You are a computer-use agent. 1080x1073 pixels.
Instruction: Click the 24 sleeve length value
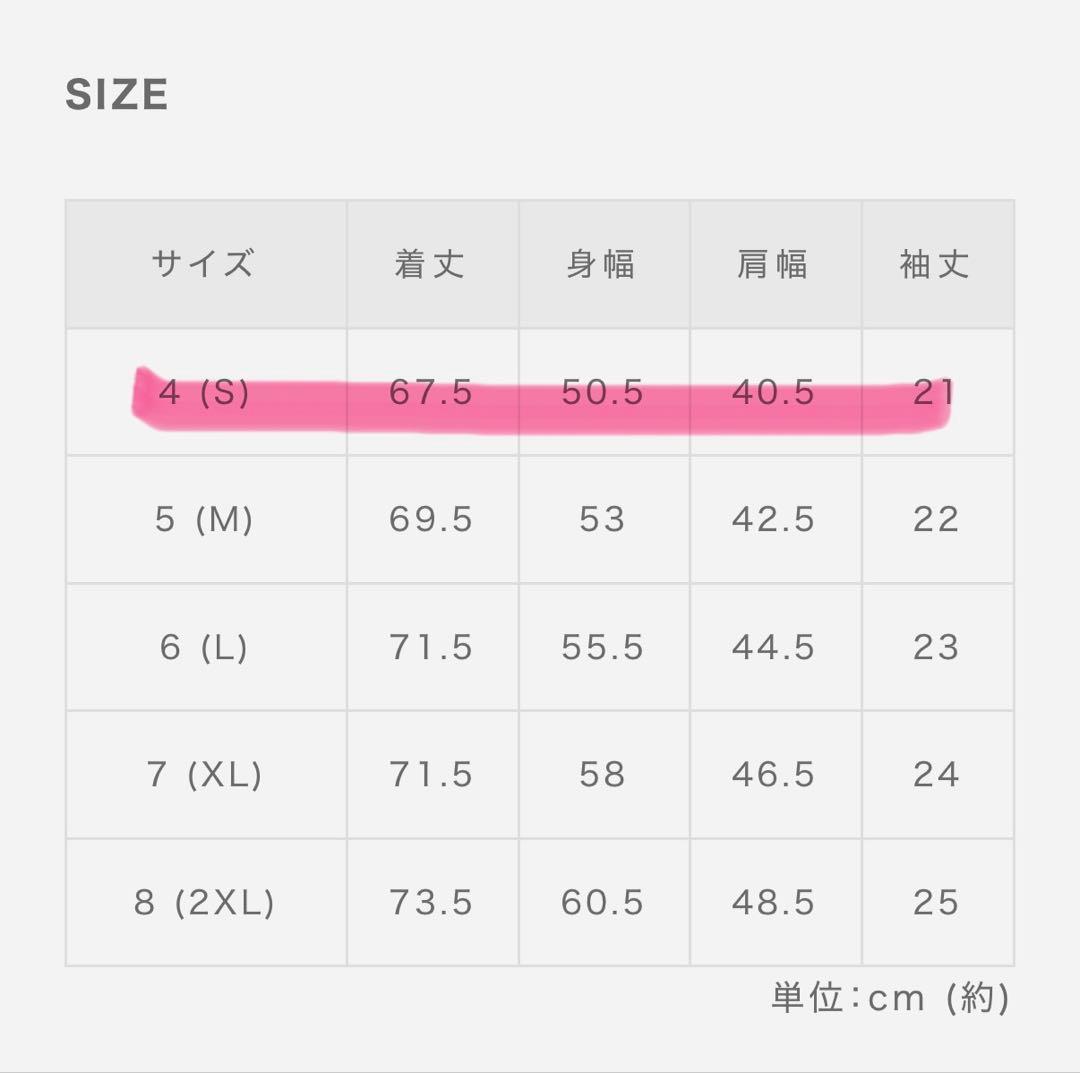coord(936,775)
